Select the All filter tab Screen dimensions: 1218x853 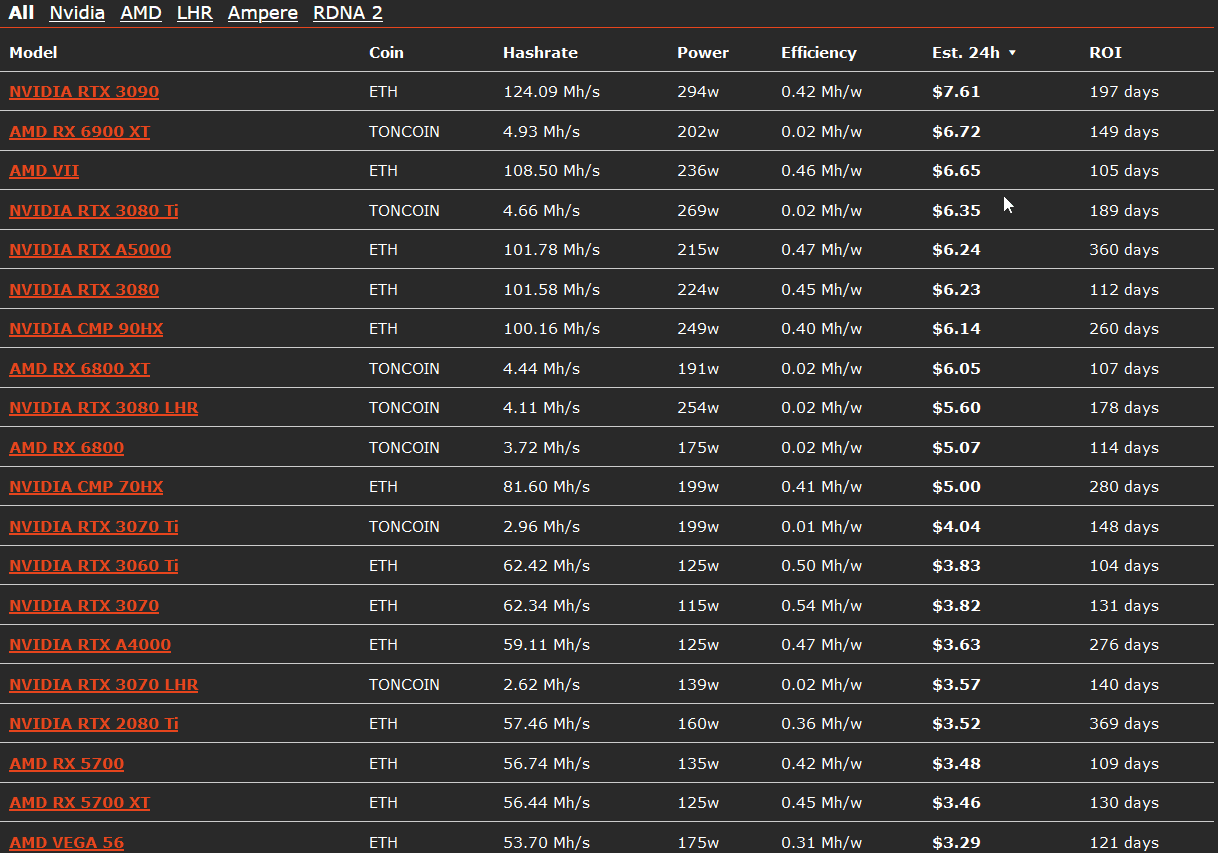click(21, 13)
